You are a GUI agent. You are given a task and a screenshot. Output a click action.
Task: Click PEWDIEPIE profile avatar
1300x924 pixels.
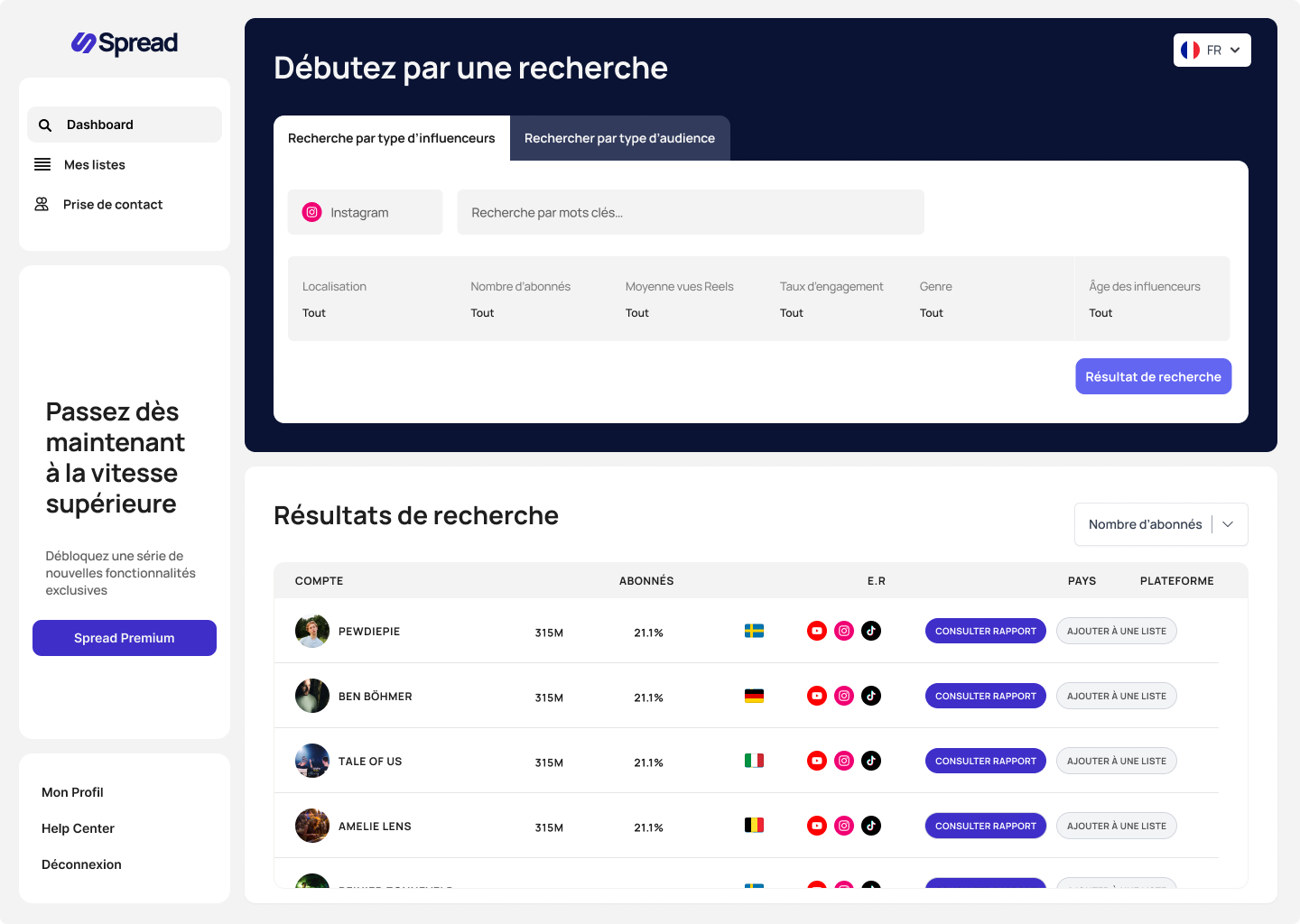click(312, 631)
